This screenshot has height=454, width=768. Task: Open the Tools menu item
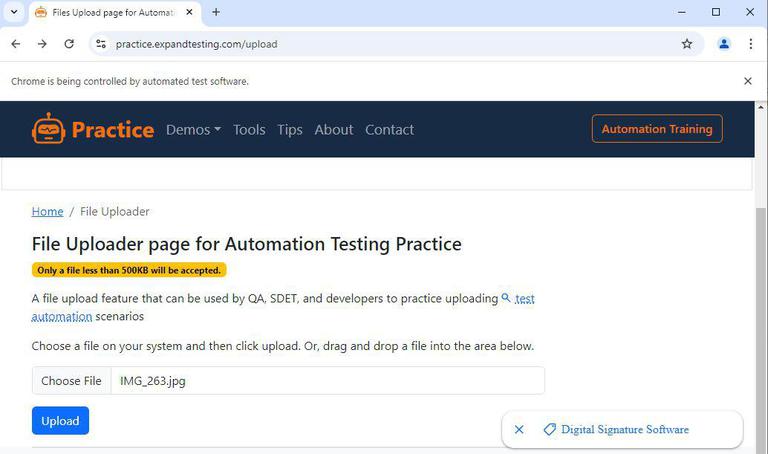click(249, 130)
